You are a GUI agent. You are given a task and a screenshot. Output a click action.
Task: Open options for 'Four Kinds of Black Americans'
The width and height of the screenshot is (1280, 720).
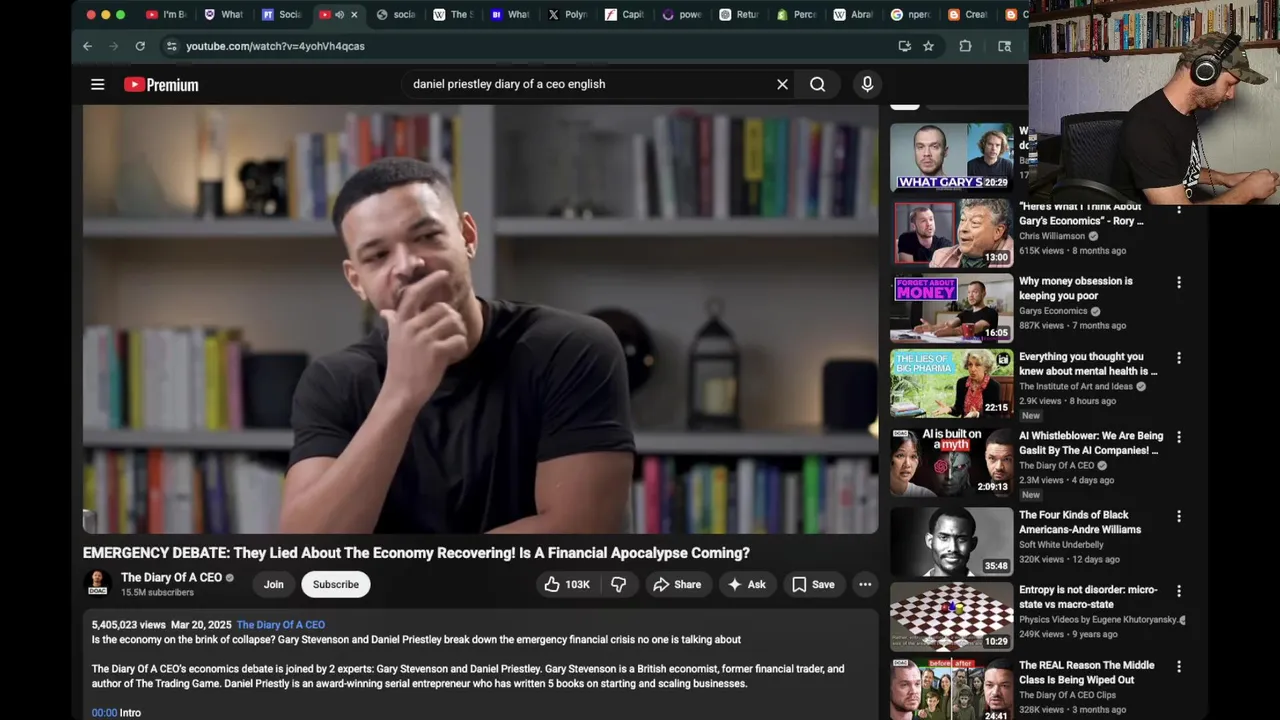click(x=1179, y=516)
